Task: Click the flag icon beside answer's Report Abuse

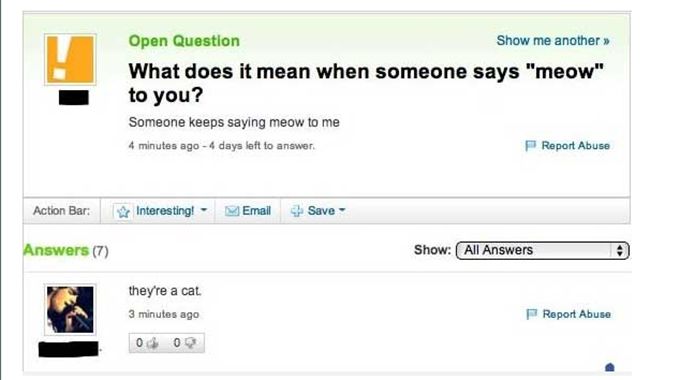Action: (x=531, y=314)
